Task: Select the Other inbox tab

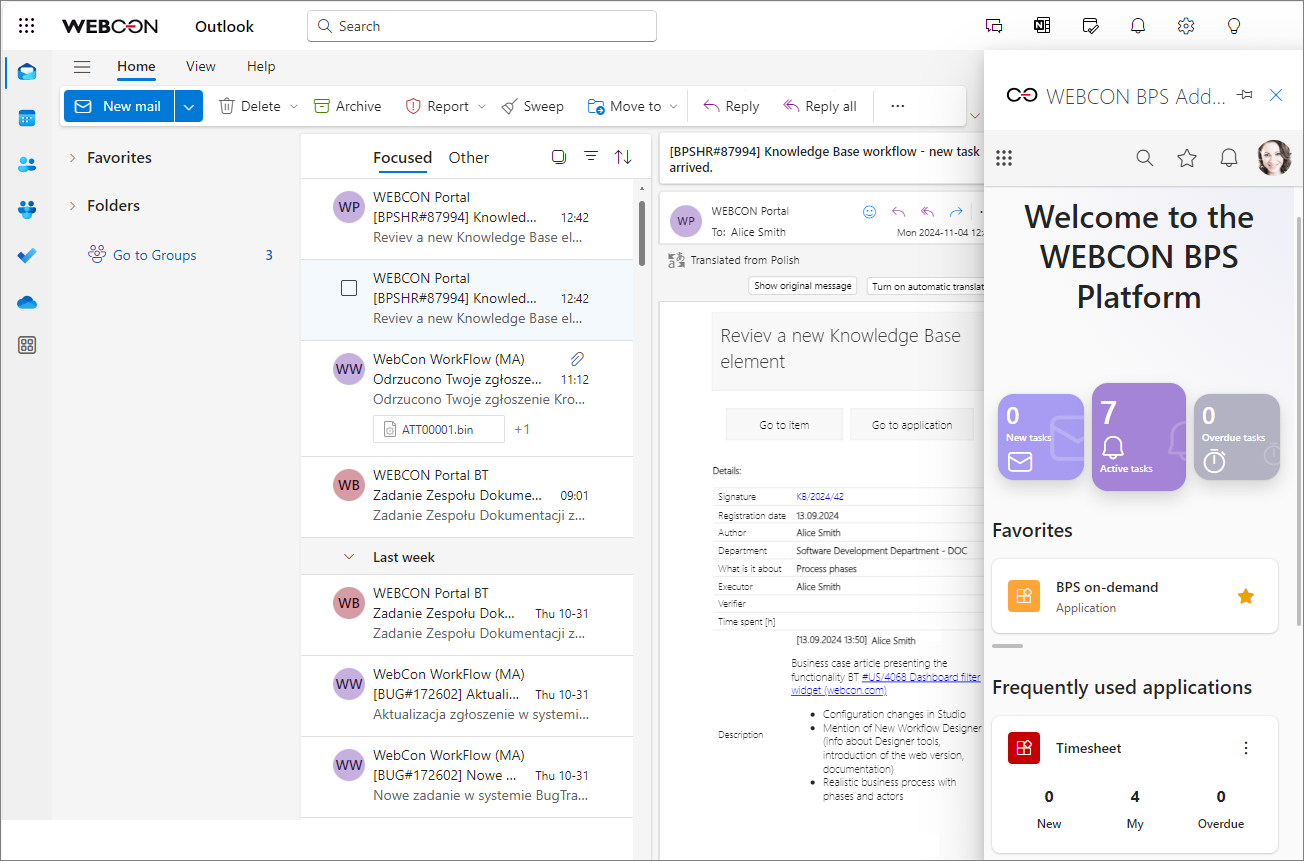Action: pyautogui.click(x=469, y=157)
